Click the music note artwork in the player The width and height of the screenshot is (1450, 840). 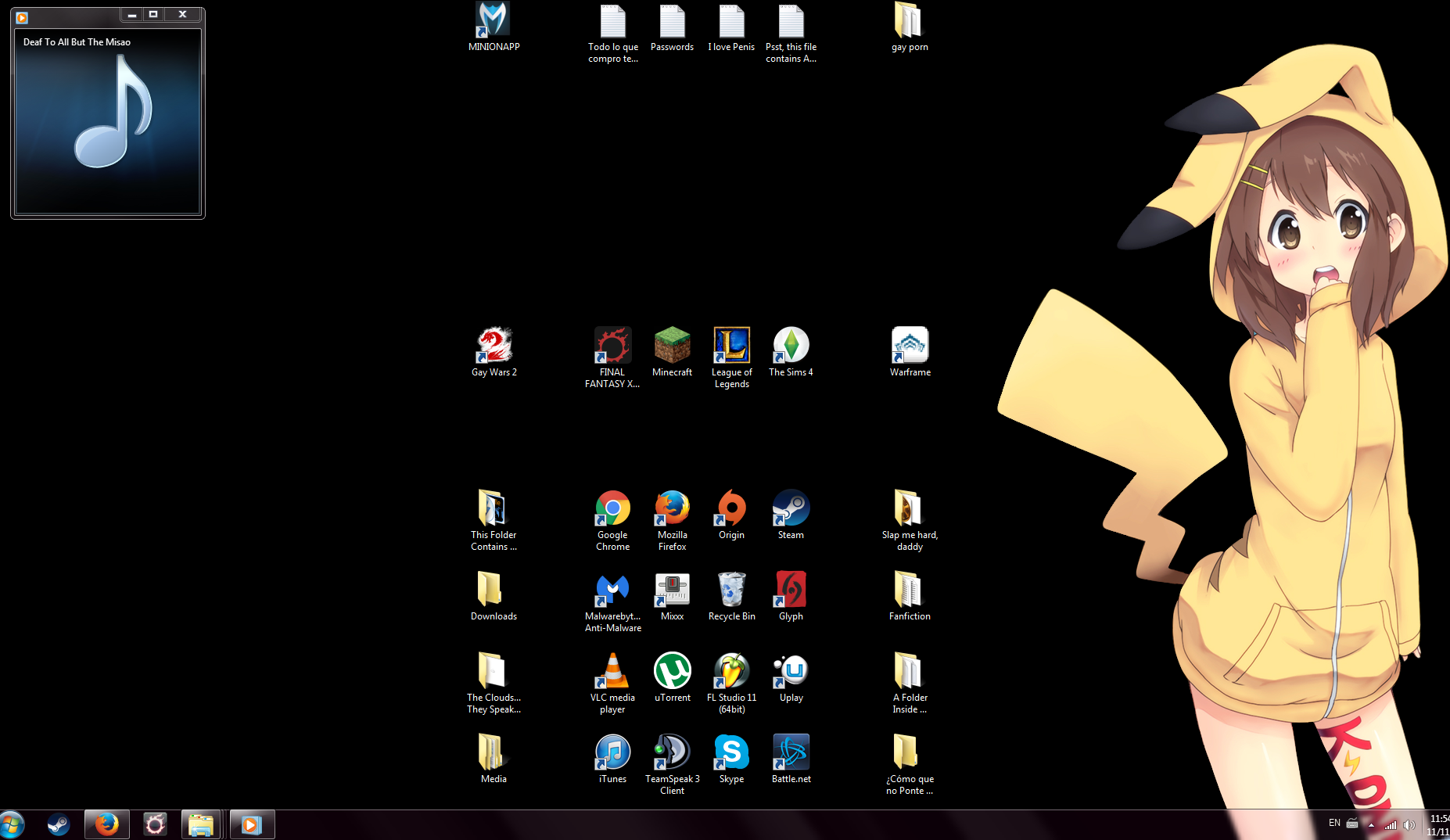pos(113,112)
